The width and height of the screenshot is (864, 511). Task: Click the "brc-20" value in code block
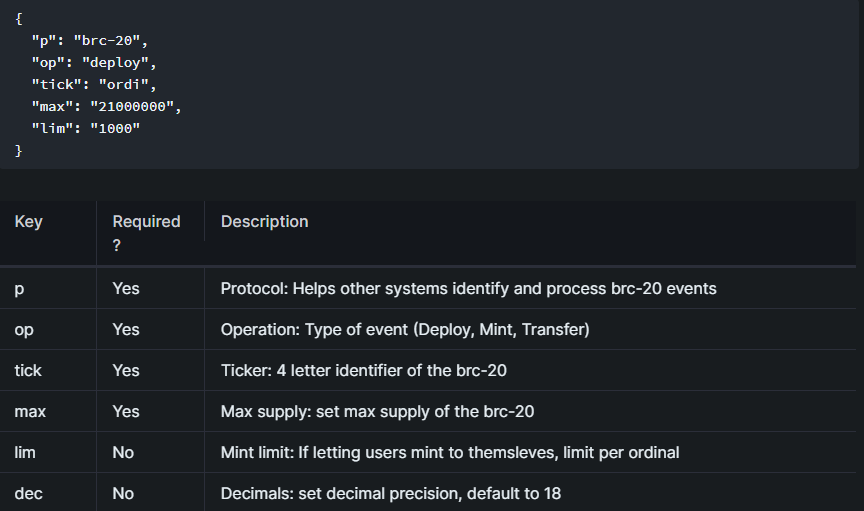click(x=110, y=40)
